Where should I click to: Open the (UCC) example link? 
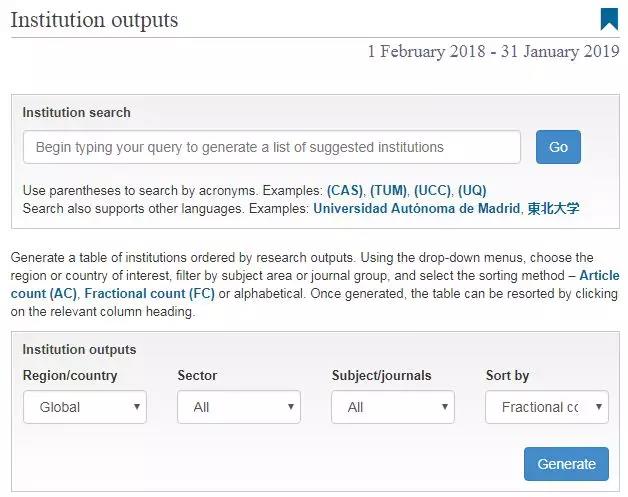433,190
